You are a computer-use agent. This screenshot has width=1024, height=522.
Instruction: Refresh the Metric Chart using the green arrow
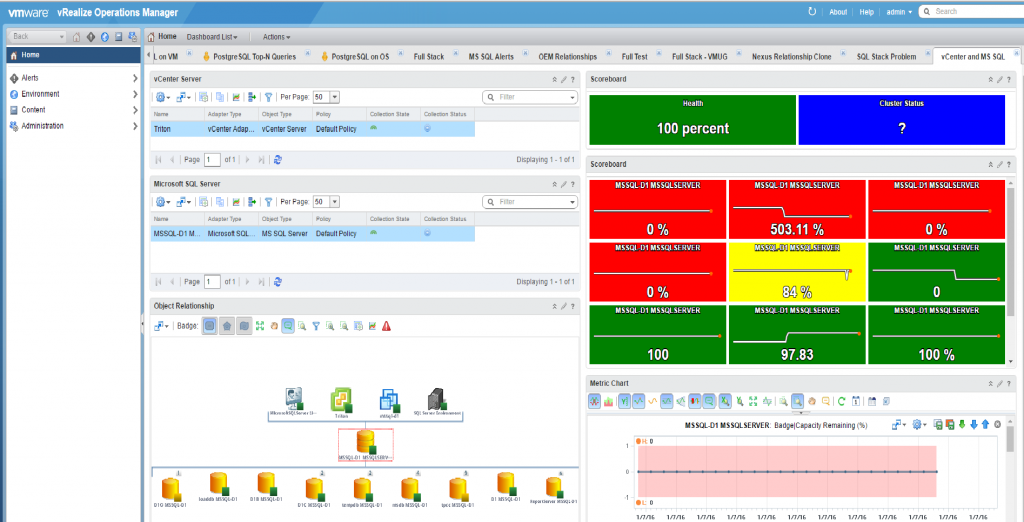pos(841,401)
